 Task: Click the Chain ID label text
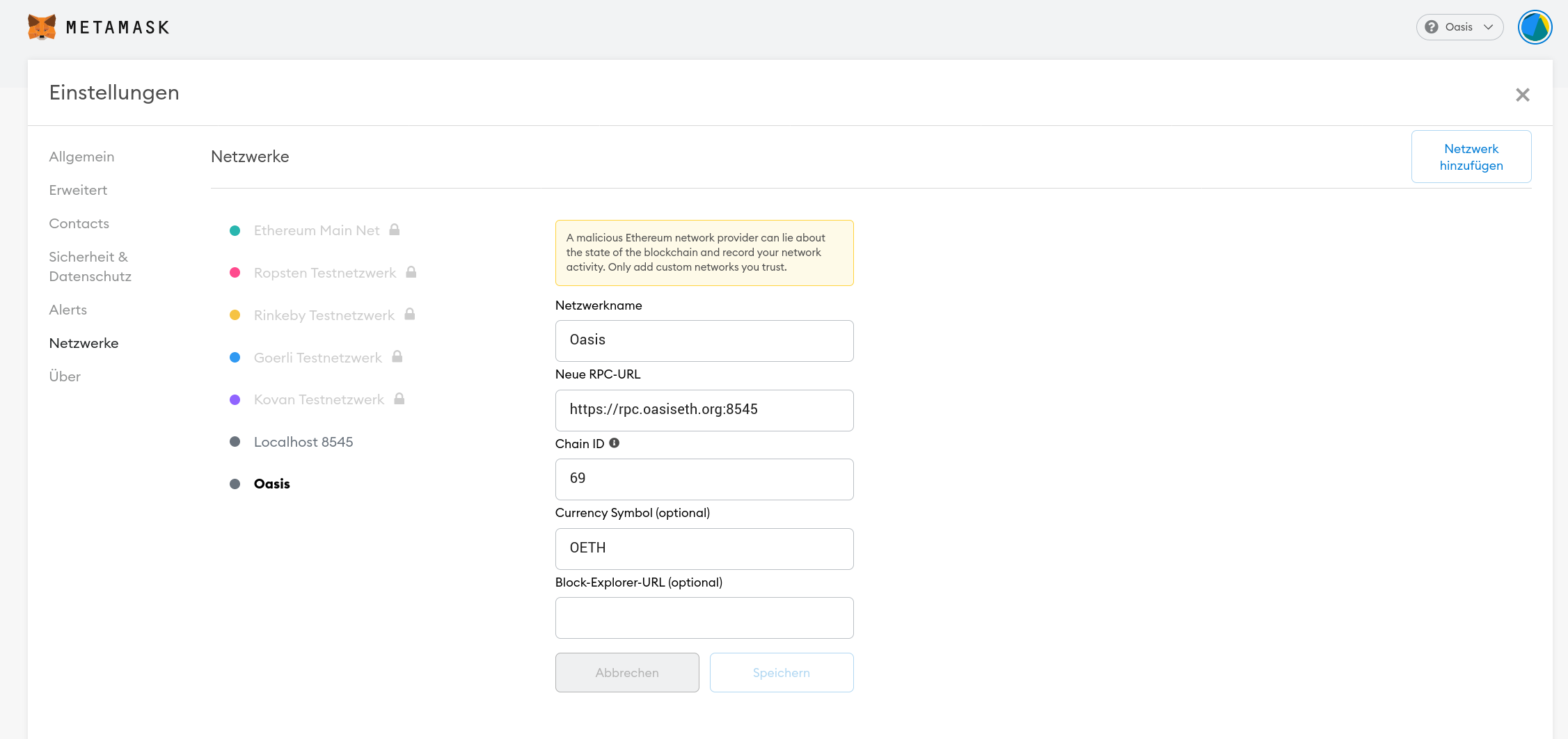(580, 444)
